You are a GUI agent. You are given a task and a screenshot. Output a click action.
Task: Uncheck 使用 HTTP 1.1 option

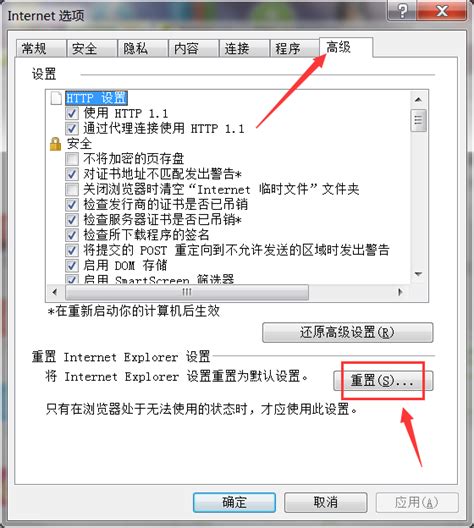72,113
